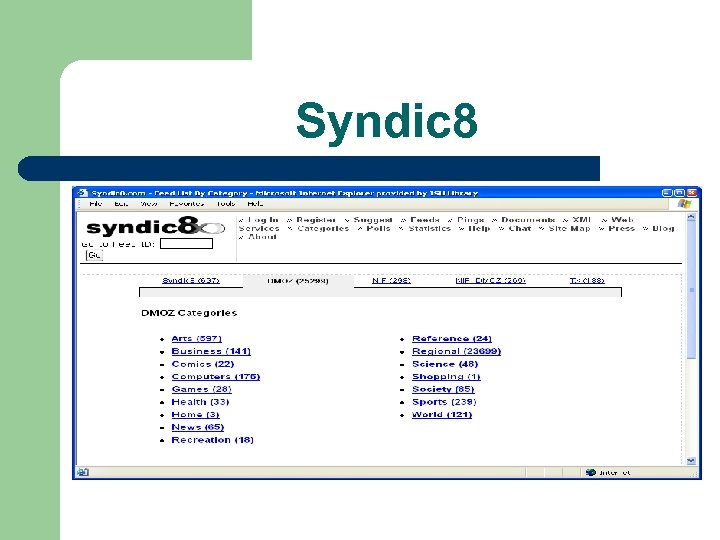
Task: Maximize the Internet Explorer window
Action: [679, 193]
